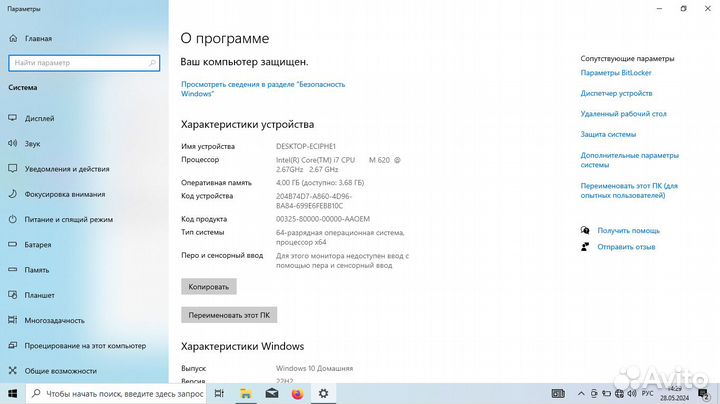This screenshot has width=720, height=404.
Task: Open the touch keyboard tray icon
Action: point(558,393)
